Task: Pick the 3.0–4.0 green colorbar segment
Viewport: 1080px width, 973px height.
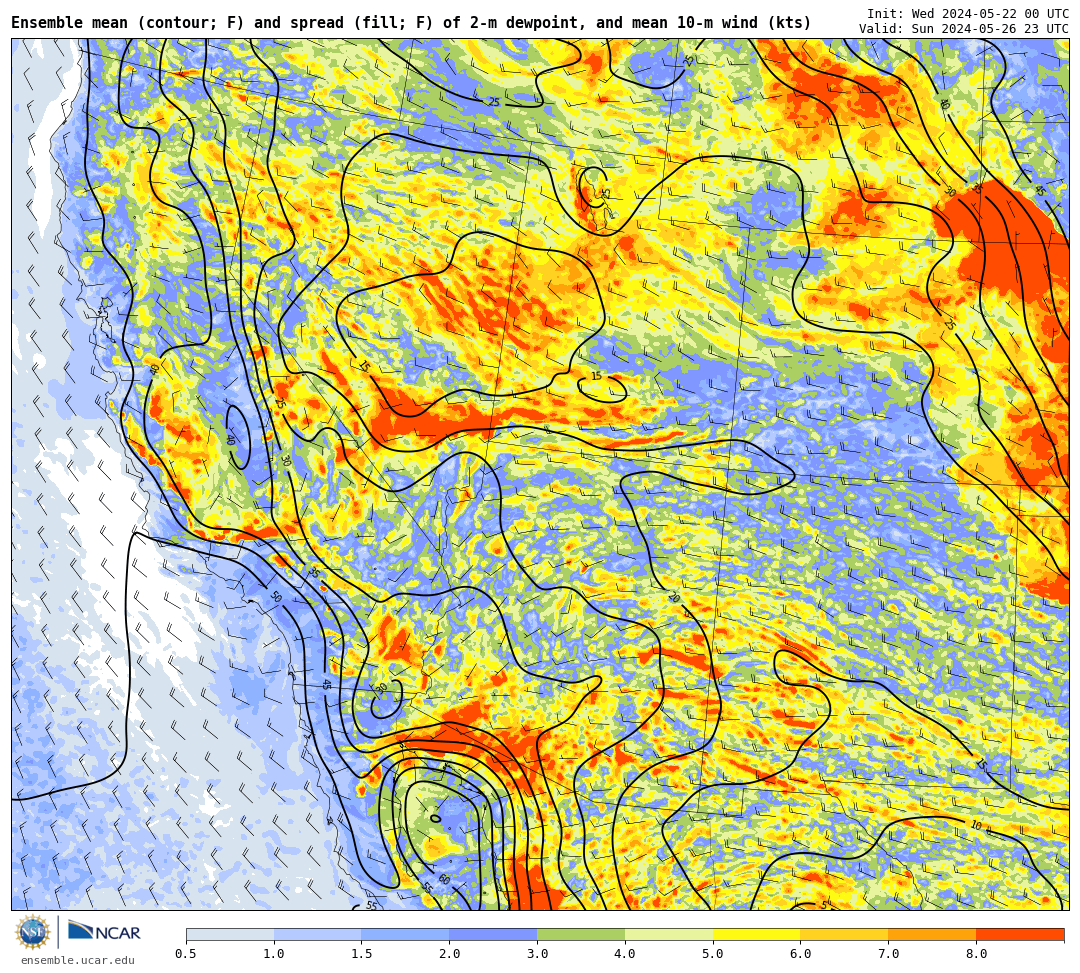Action: coord(581,934)
